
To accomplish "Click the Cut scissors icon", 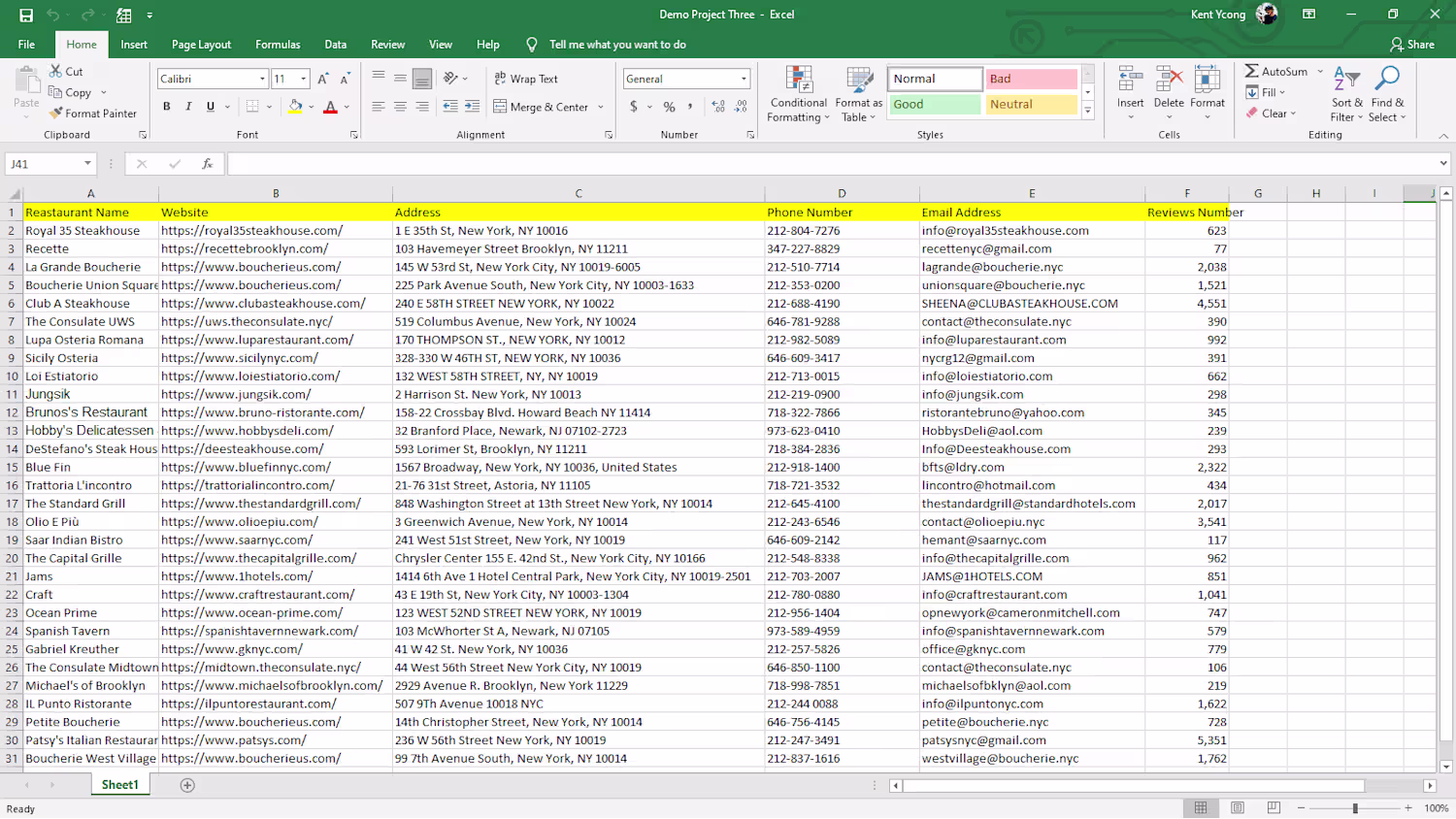I will [56, 72].
